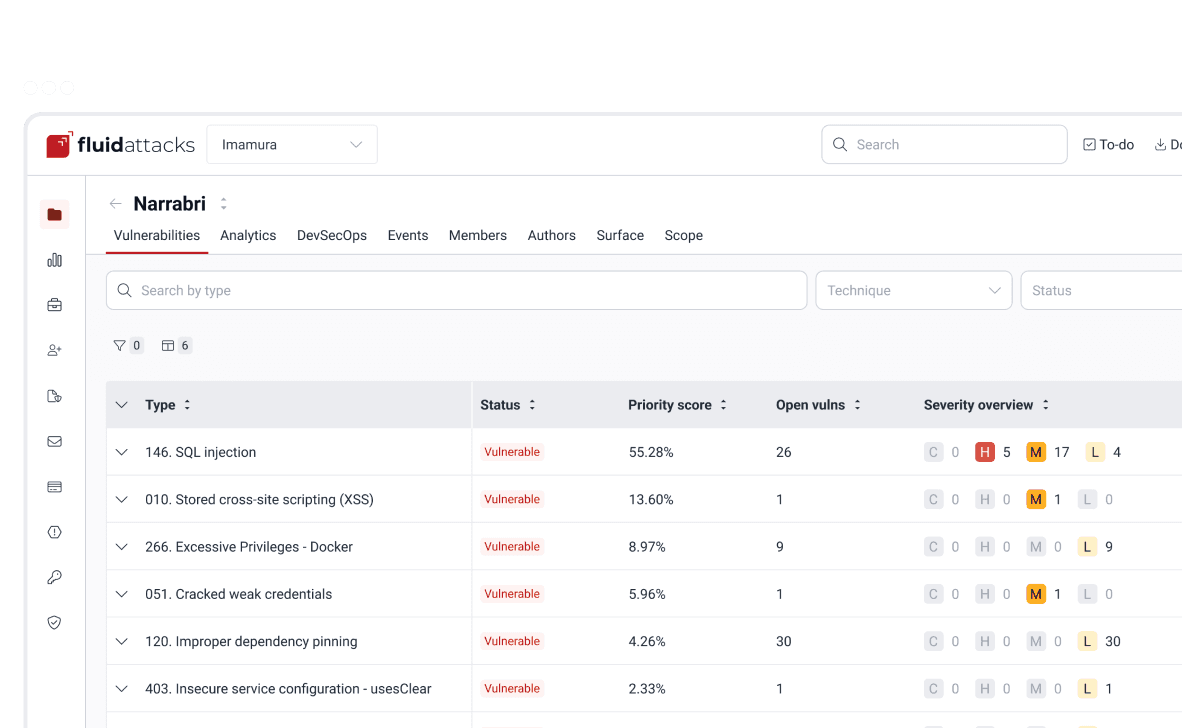Click the Medium badge in Cracked weak credentials row
Screen dimensions: 1182x728
pos(1036,594)
